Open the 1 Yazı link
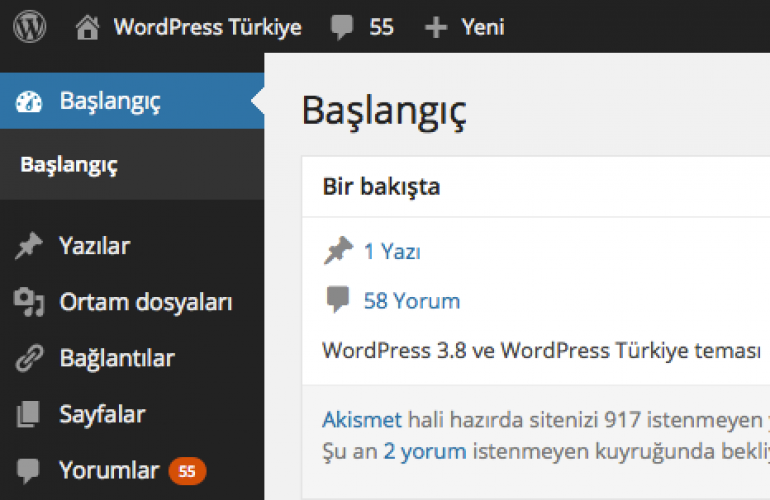This screenshot has height=500, width=770. [392, 251]
